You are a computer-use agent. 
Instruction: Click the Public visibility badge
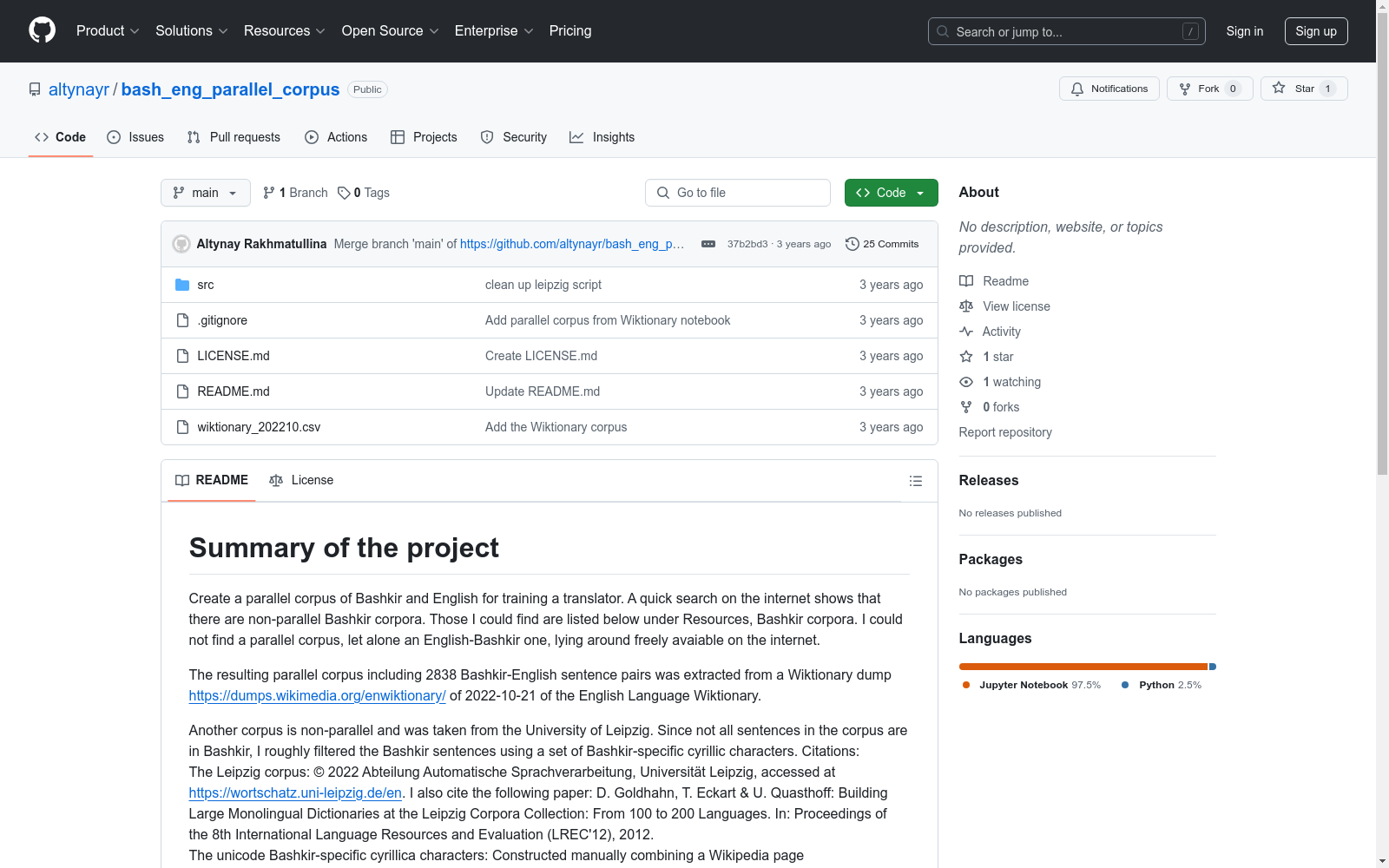coord(367,89)
